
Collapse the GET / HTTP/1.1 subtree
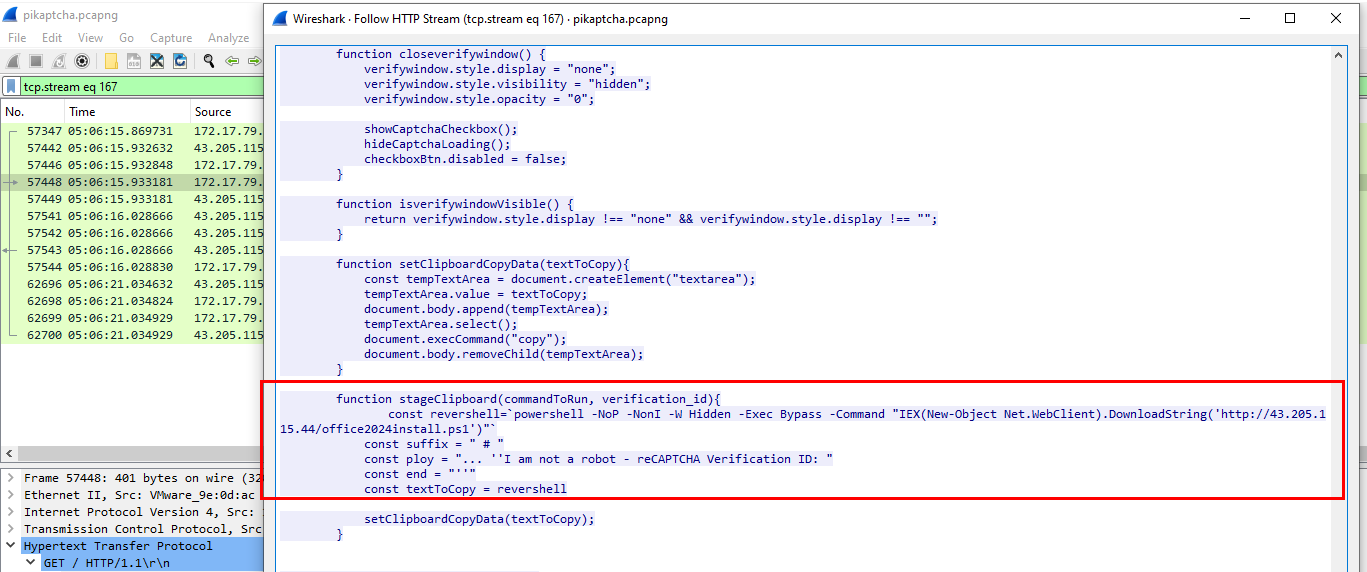pyautogui.click(x=30, y=563)
